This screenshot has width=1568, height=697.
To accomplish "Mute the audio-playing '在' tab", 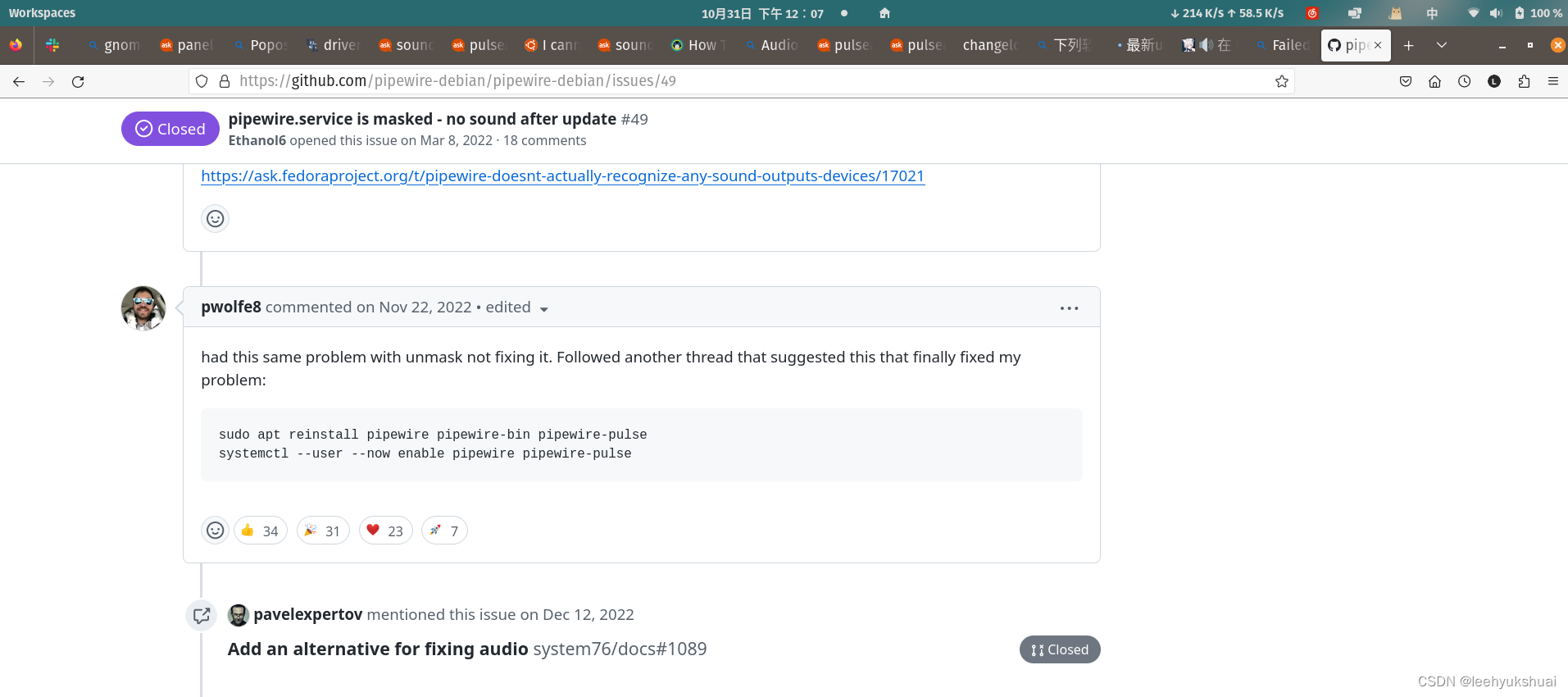I will 1206,45.
